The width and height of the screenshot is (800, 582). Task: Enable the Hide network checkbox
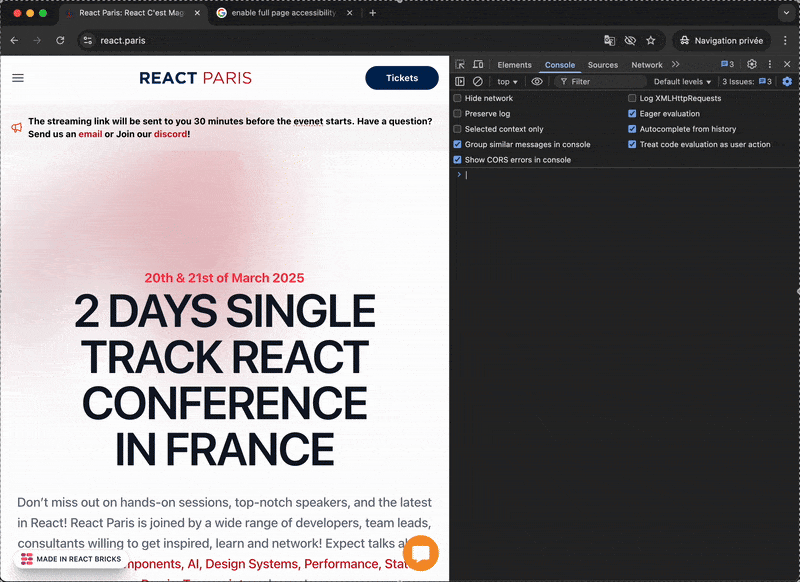coord(457,98)
